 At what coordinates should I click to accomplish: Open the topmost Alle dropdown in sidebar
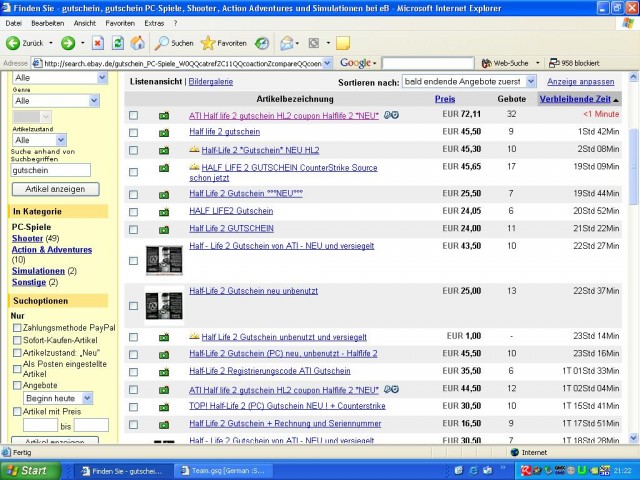(x=60, y=78)
